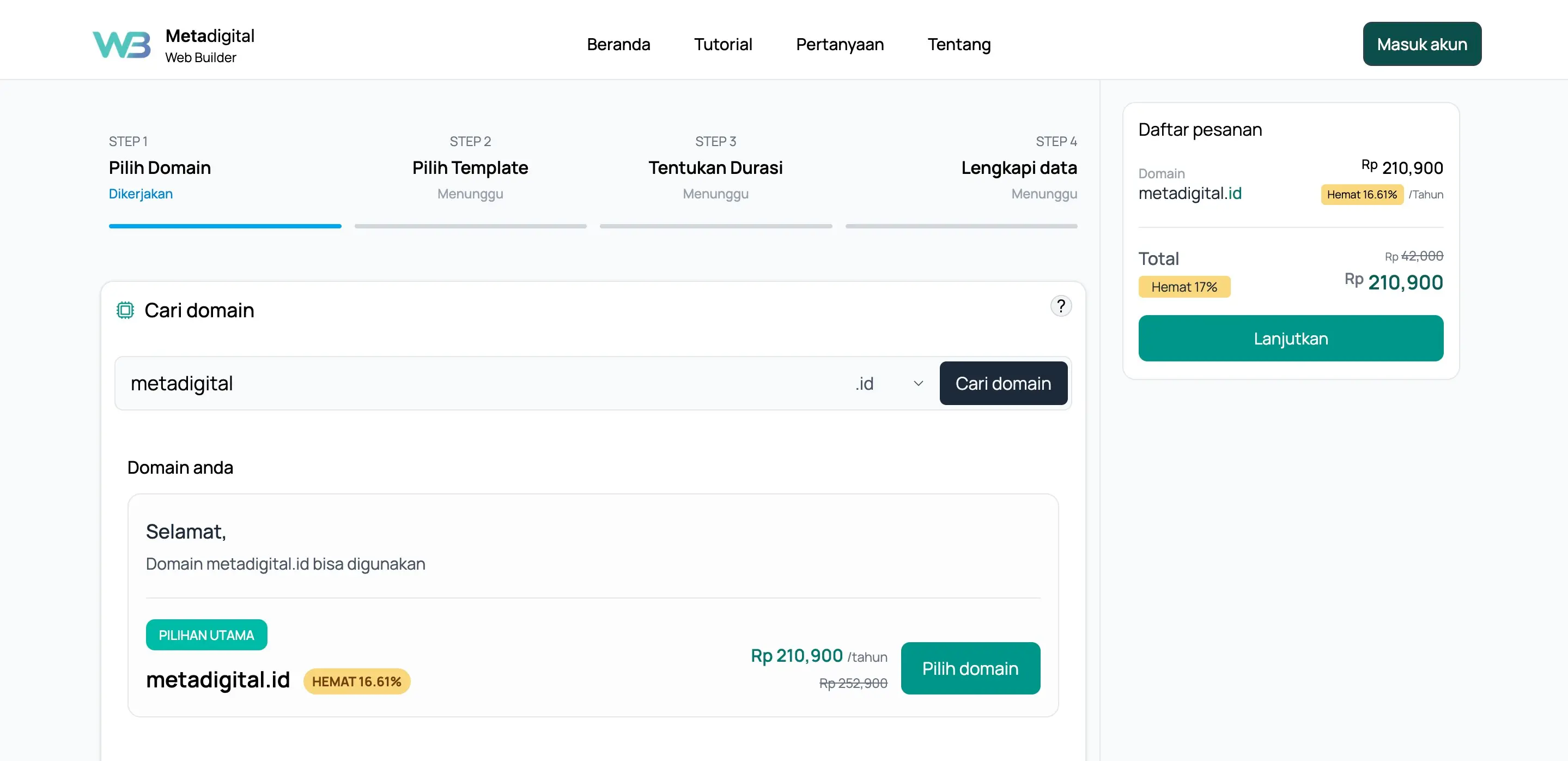Viewport: 1568px width, 761px height.
Task: Click the chevron arrow next to .id
Action: click(x=918, y=384)
